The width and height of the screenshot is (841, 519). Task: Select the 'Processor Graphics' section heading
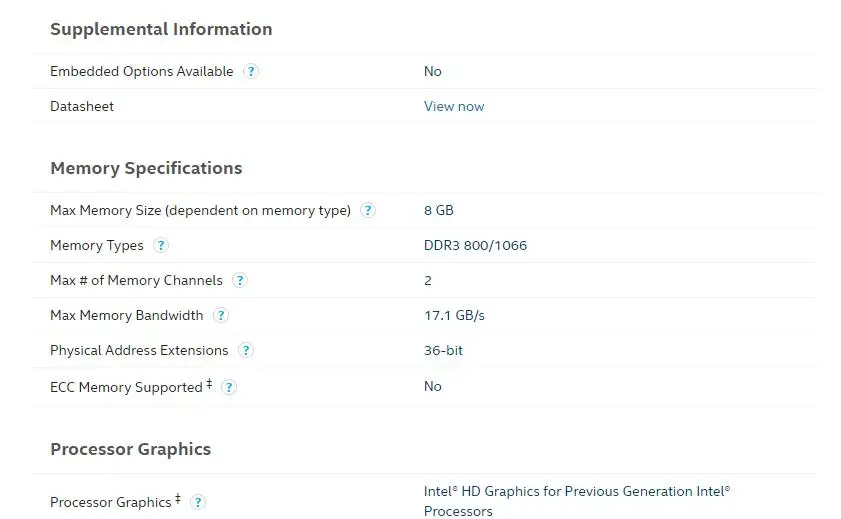130,449
